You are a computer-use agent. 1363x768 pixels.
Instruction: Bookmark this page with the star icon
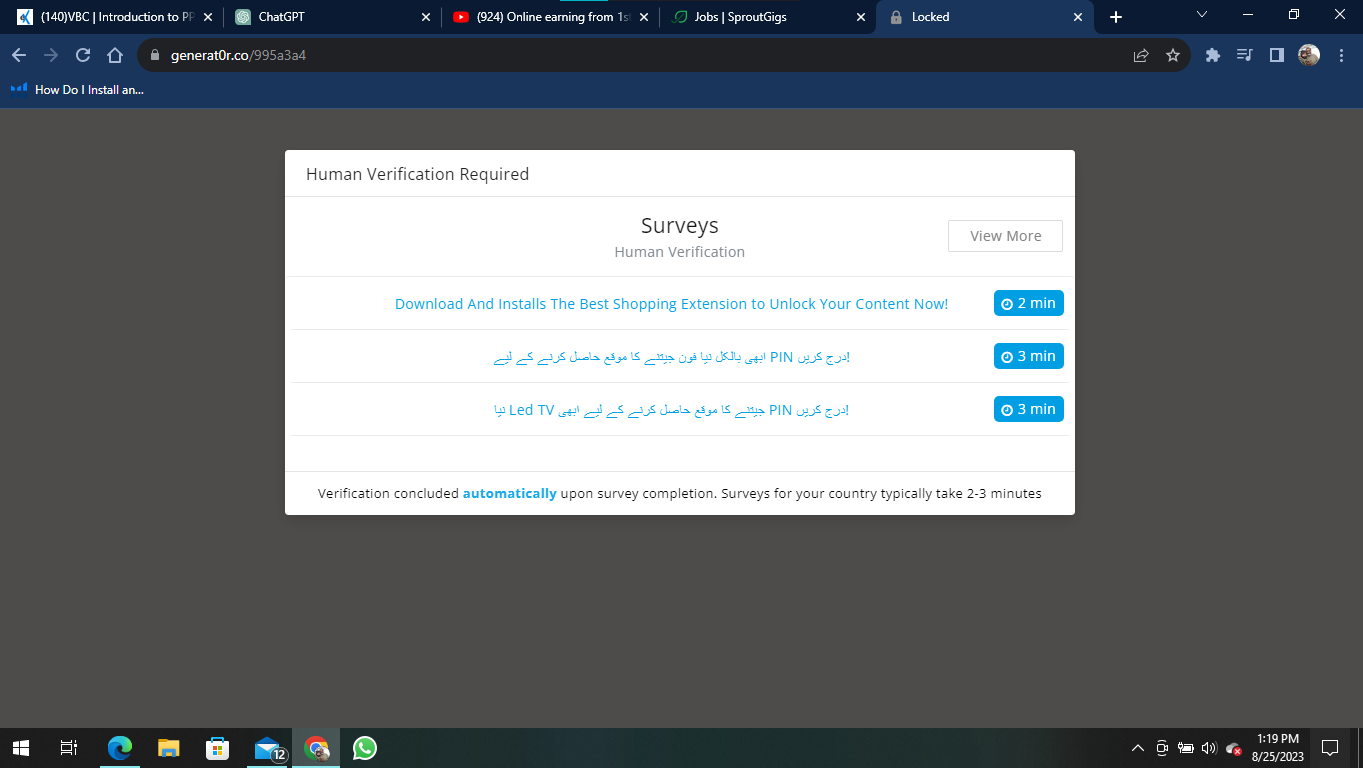pyautogui.click(x=1173, y=55)
